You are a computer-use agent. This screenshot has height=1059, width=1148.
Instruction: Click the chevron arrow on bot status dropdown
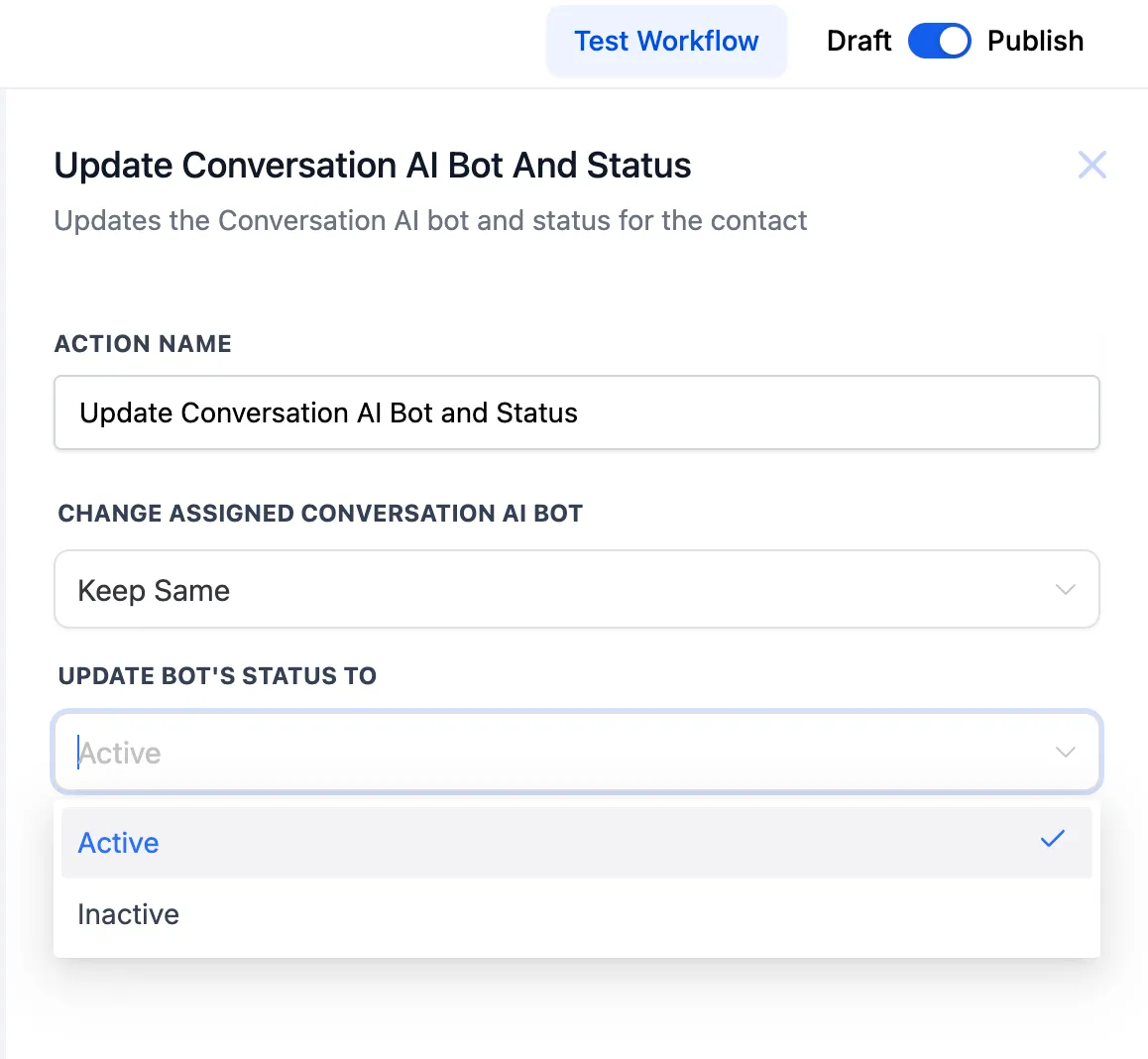click(1065, 753)
